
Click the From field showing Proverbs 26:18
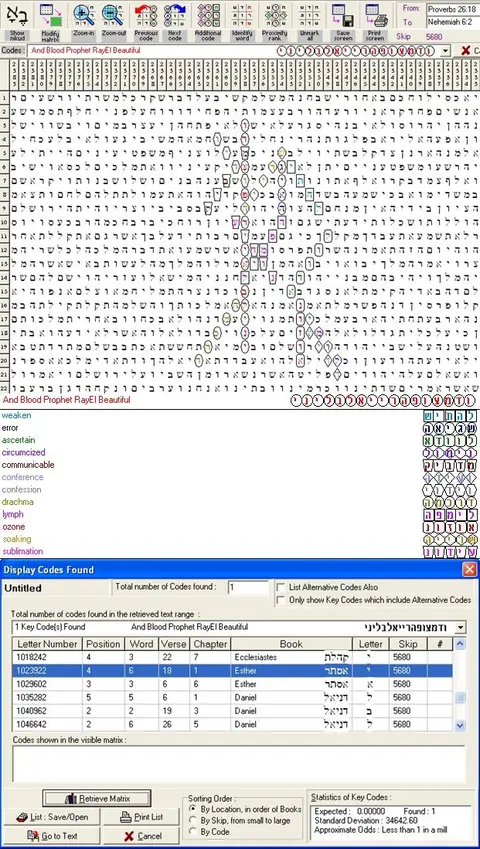point(452,9)
